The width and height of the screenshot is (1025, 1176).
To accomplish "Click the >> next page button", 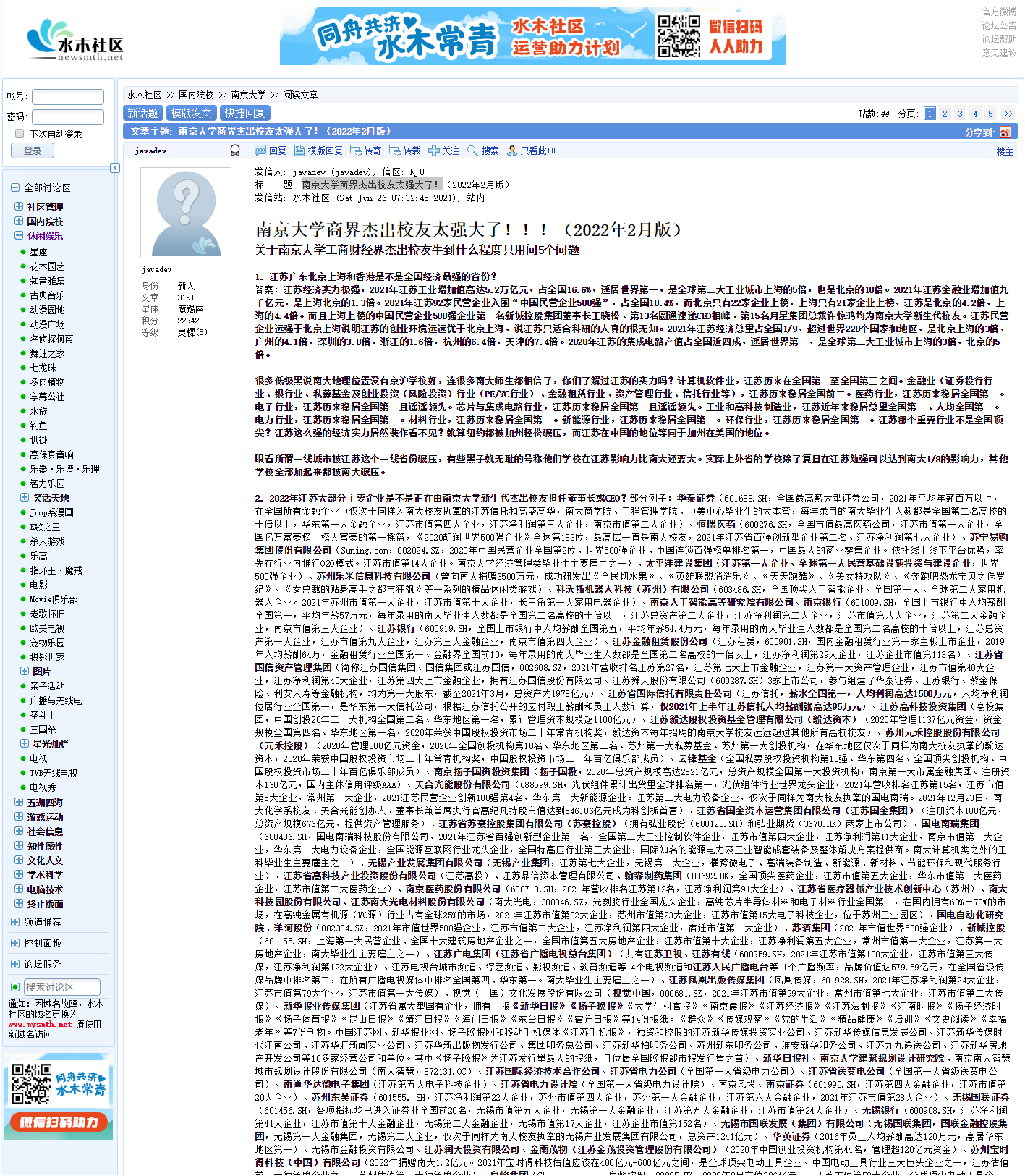I will 1008,114.
